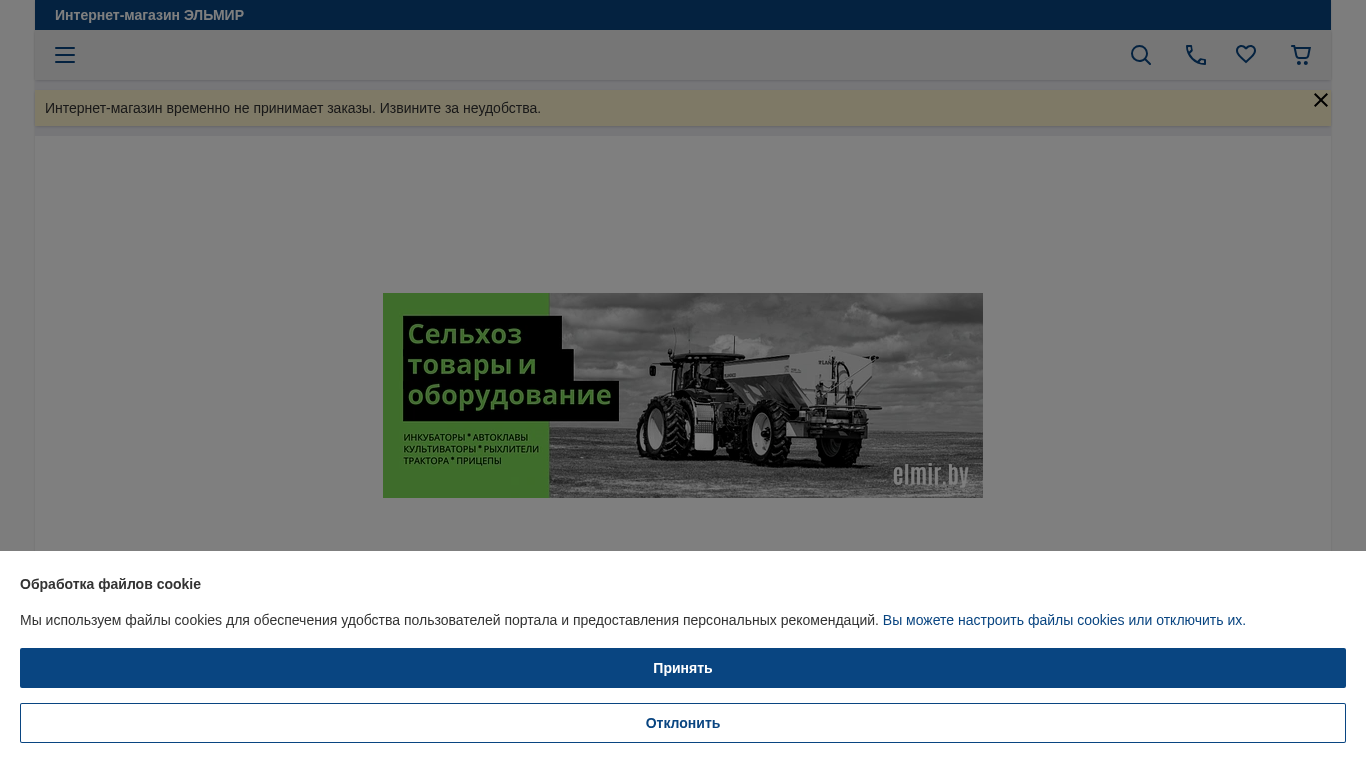Click the Отклонить cookie button
1366x768 pixels.
pos(683,723)
